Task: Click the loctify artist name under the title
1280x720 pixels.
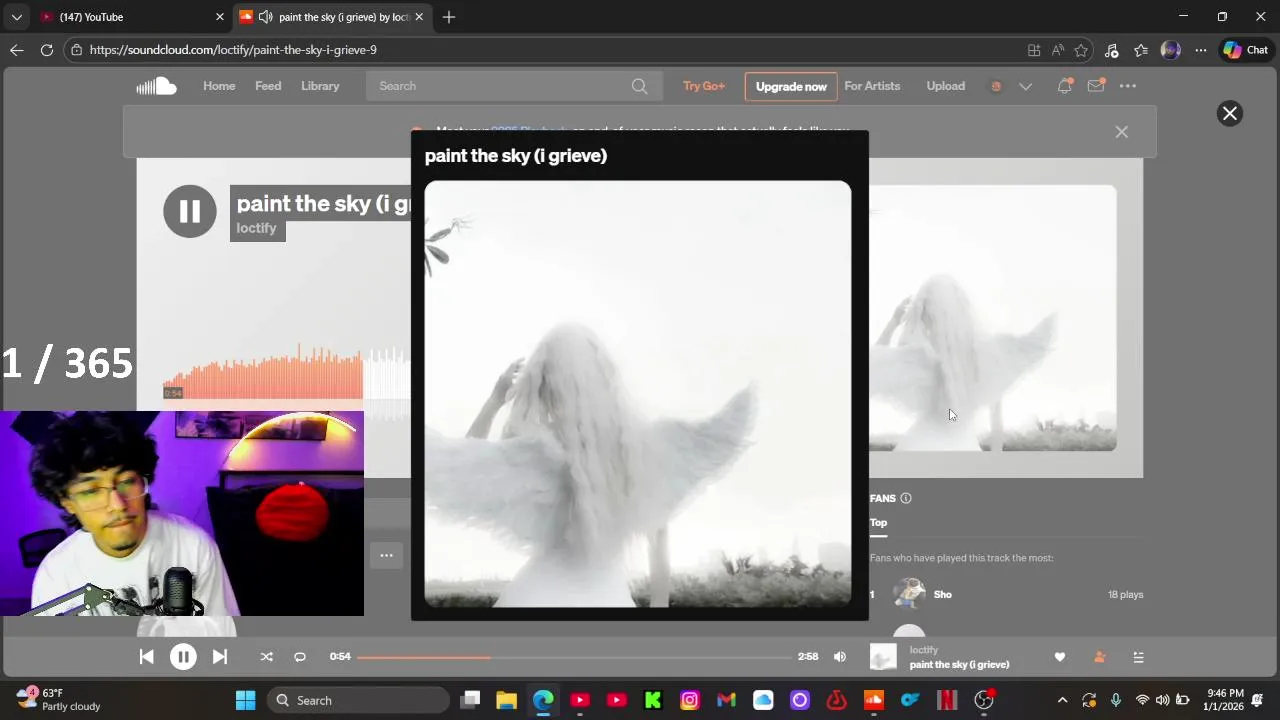Action: (x=256, y=228)
